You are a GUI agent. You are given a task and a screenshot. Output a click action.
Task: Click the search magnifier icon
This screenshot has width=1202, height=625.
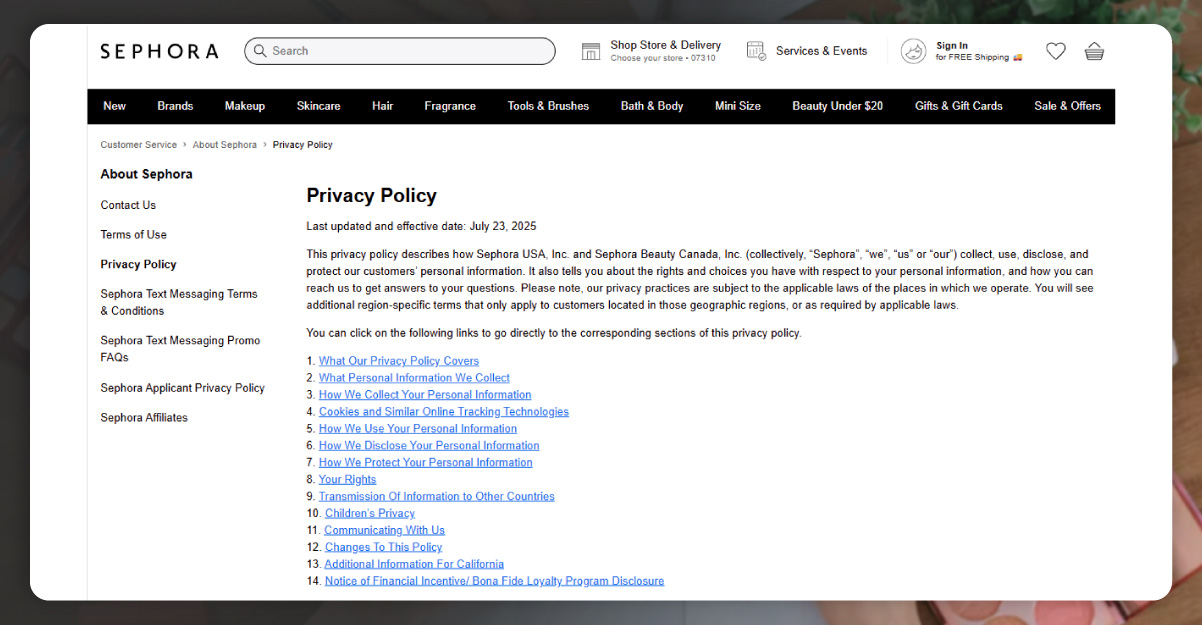pos(260,51)
